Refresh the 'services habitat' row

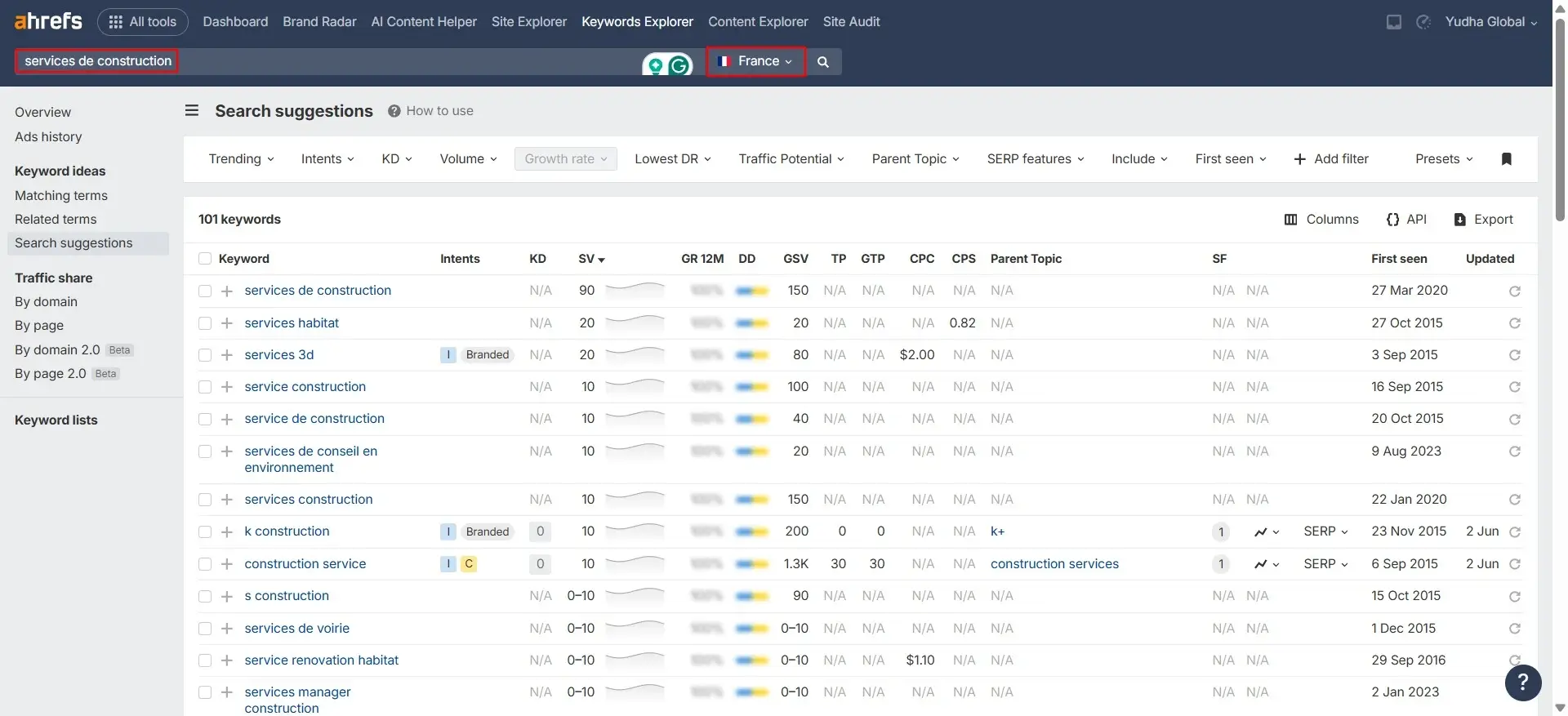1515,323
